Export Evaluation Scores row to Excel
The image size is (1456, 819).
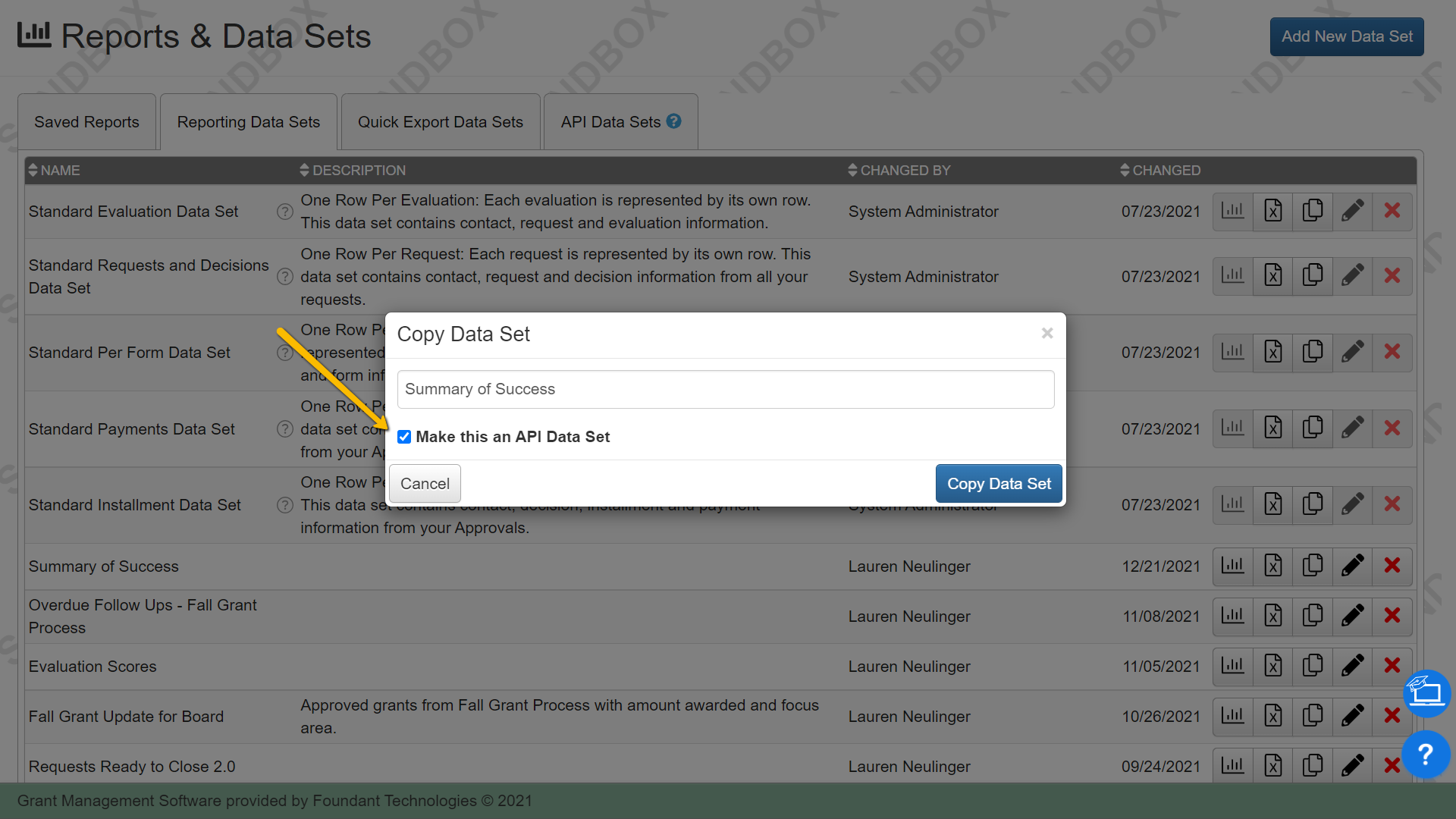point(1272,666)
